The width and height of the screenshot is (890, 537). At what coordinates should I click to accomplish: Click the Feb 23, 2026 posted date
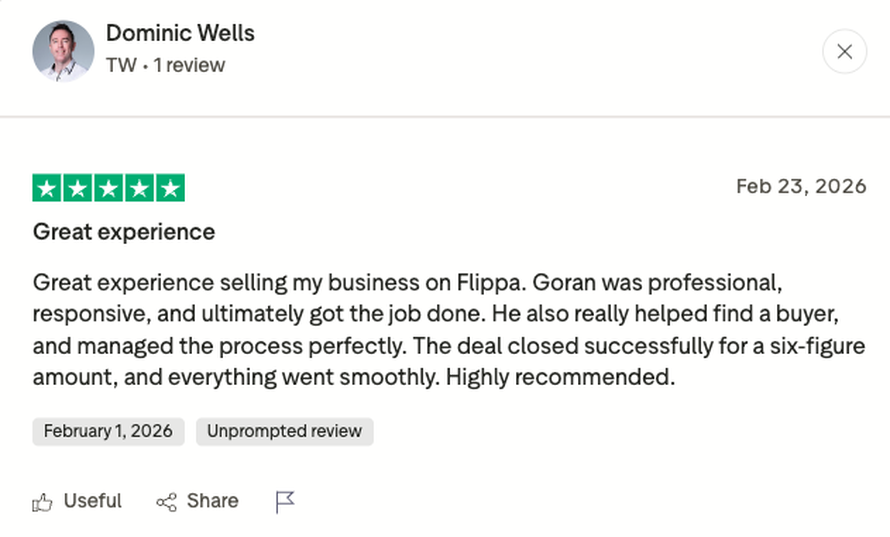point(801,187)
